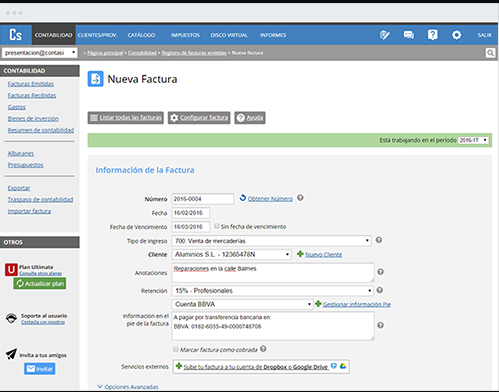Open Cliente dropdown Aluminios S.L.
The width and height of the screenshot is (499, 392).
point(232,254)
